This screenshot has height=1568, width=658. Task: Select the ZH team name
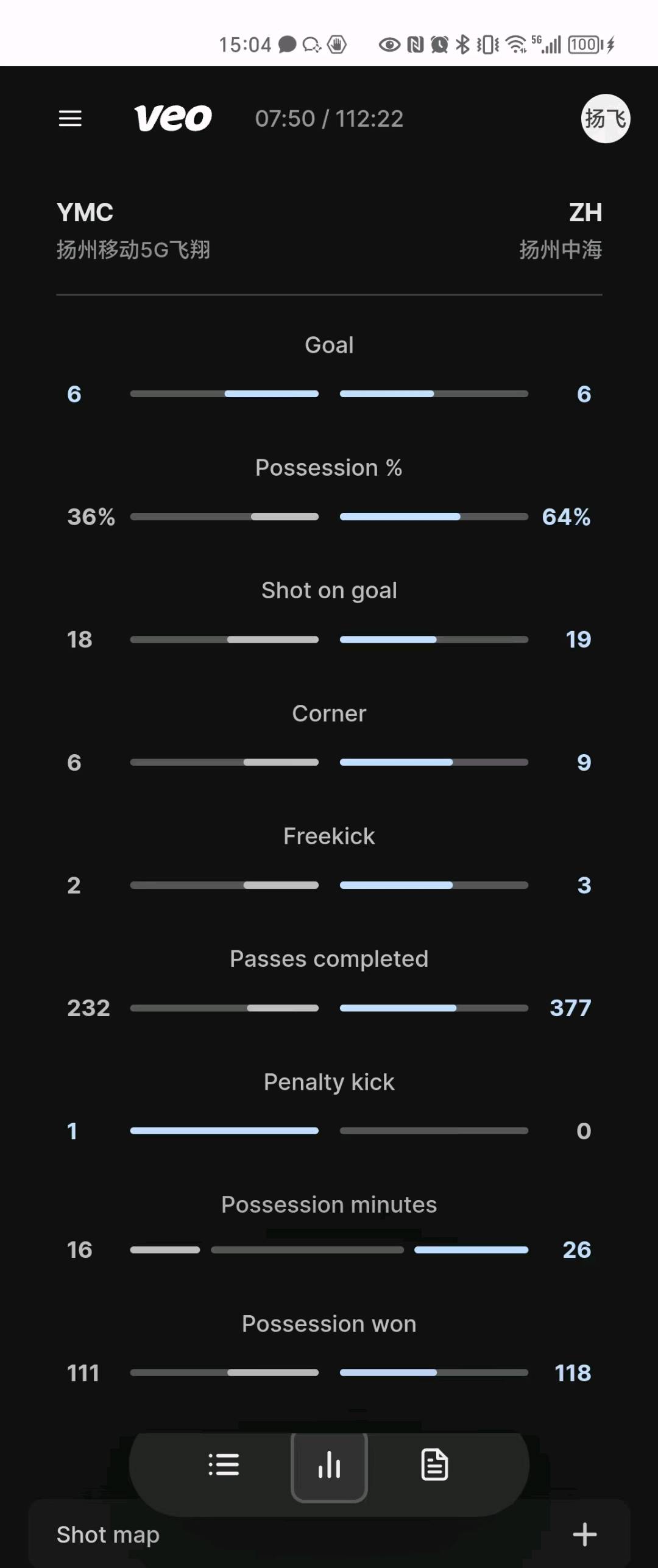pos(585,213)
